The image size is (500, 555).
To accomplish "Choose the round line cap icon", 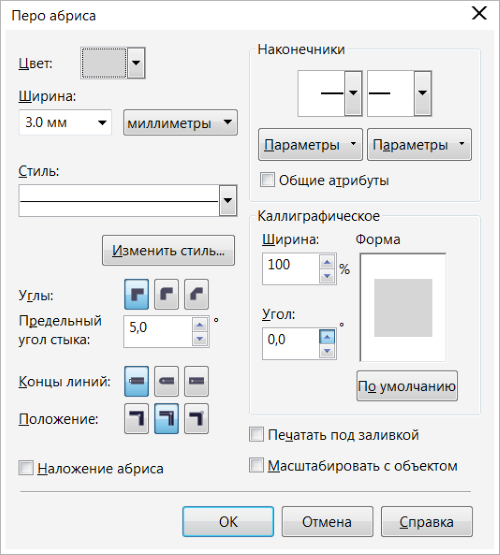I will pyautogui.click(x=166, y=381).
